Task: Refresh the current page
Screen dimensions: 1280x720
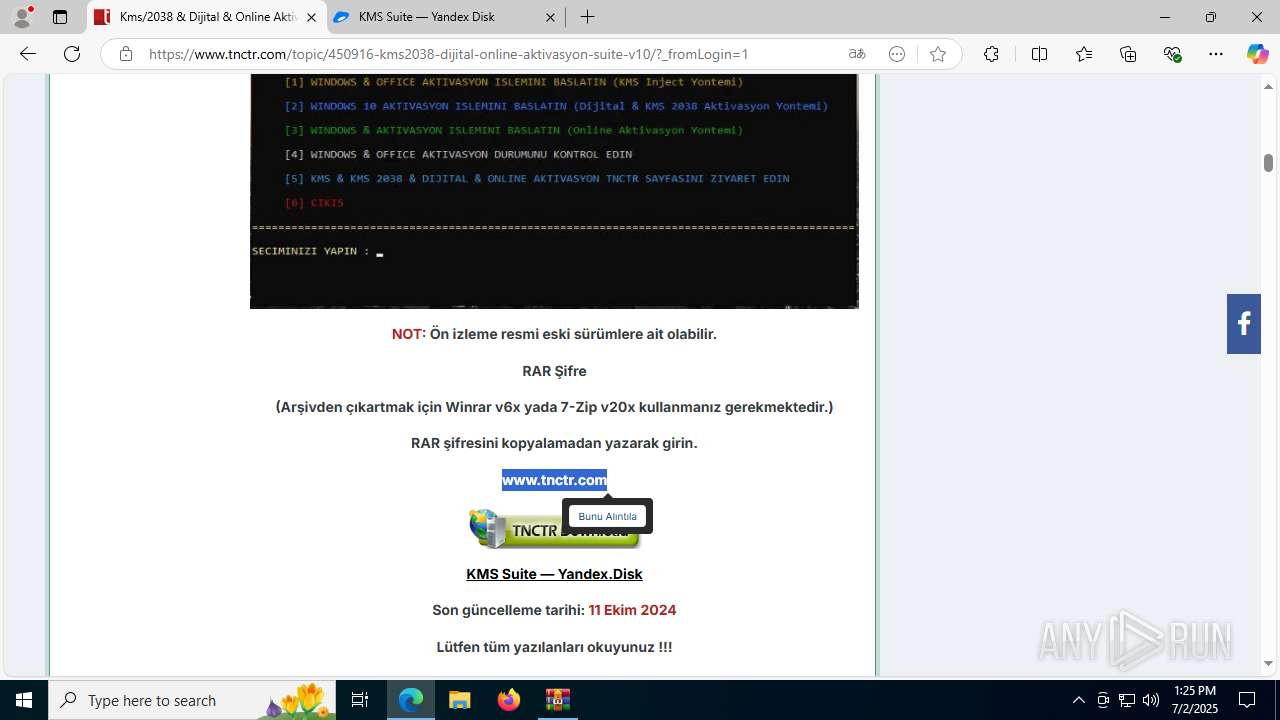Action: point(72,54)
